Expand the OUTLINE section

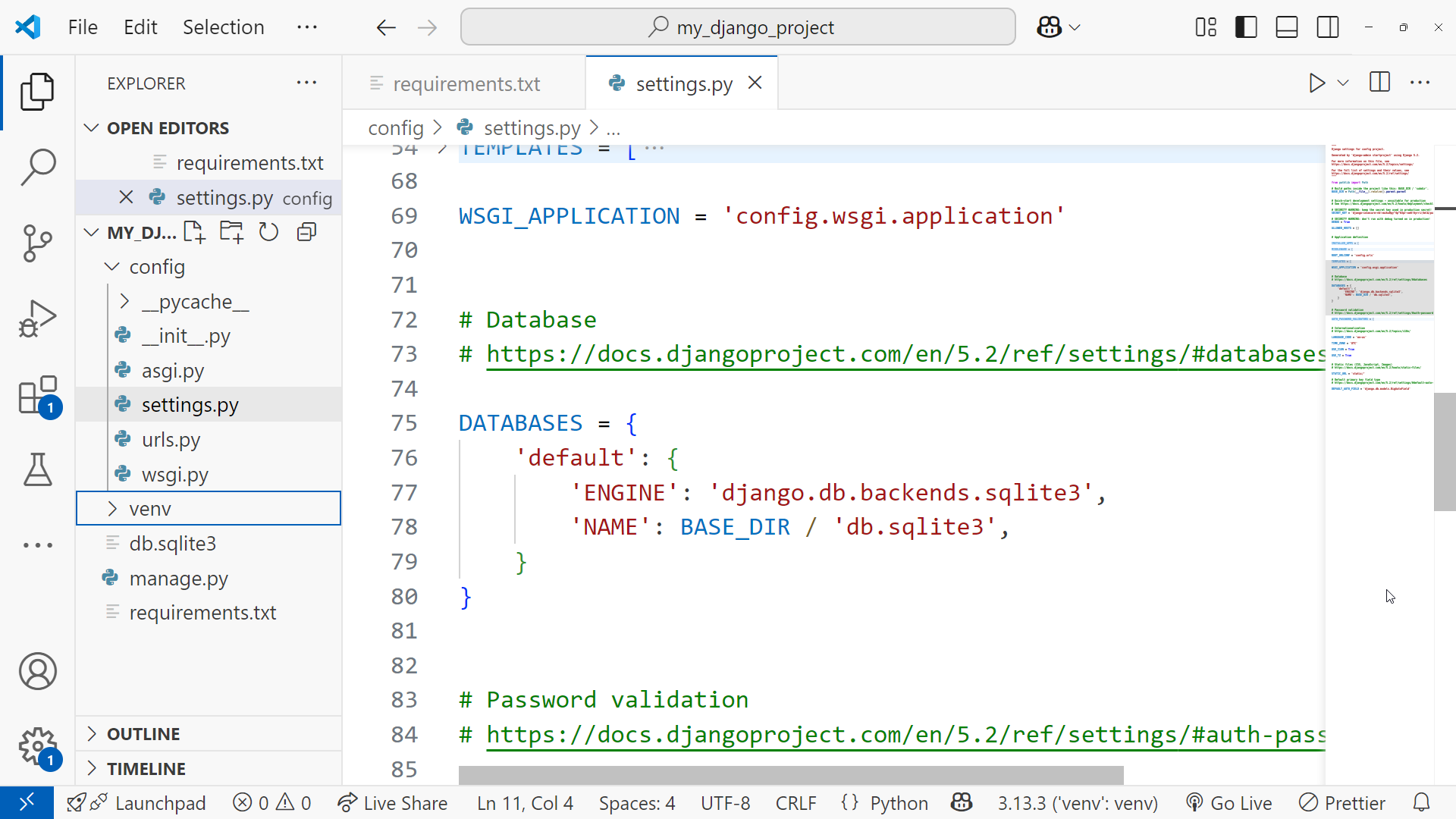pos(143,734)
